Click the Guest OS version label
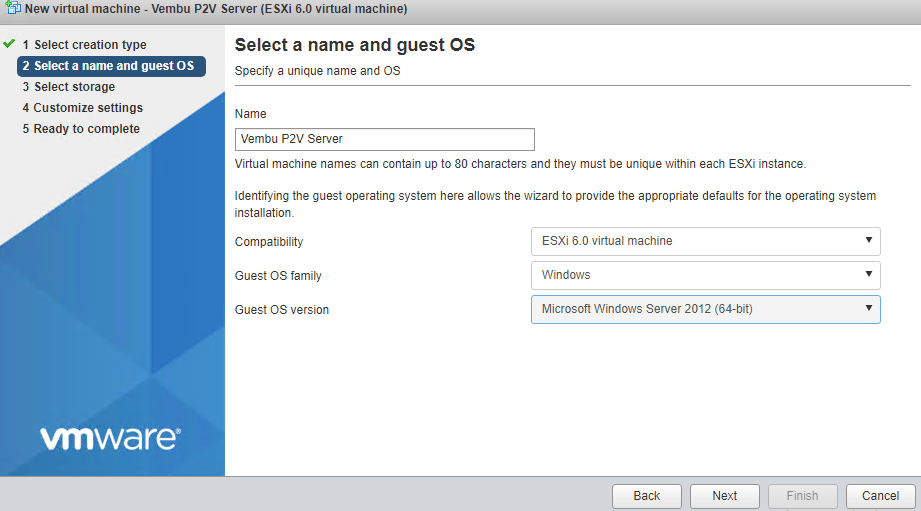921x511 pixels. click(x=282, y=310)
